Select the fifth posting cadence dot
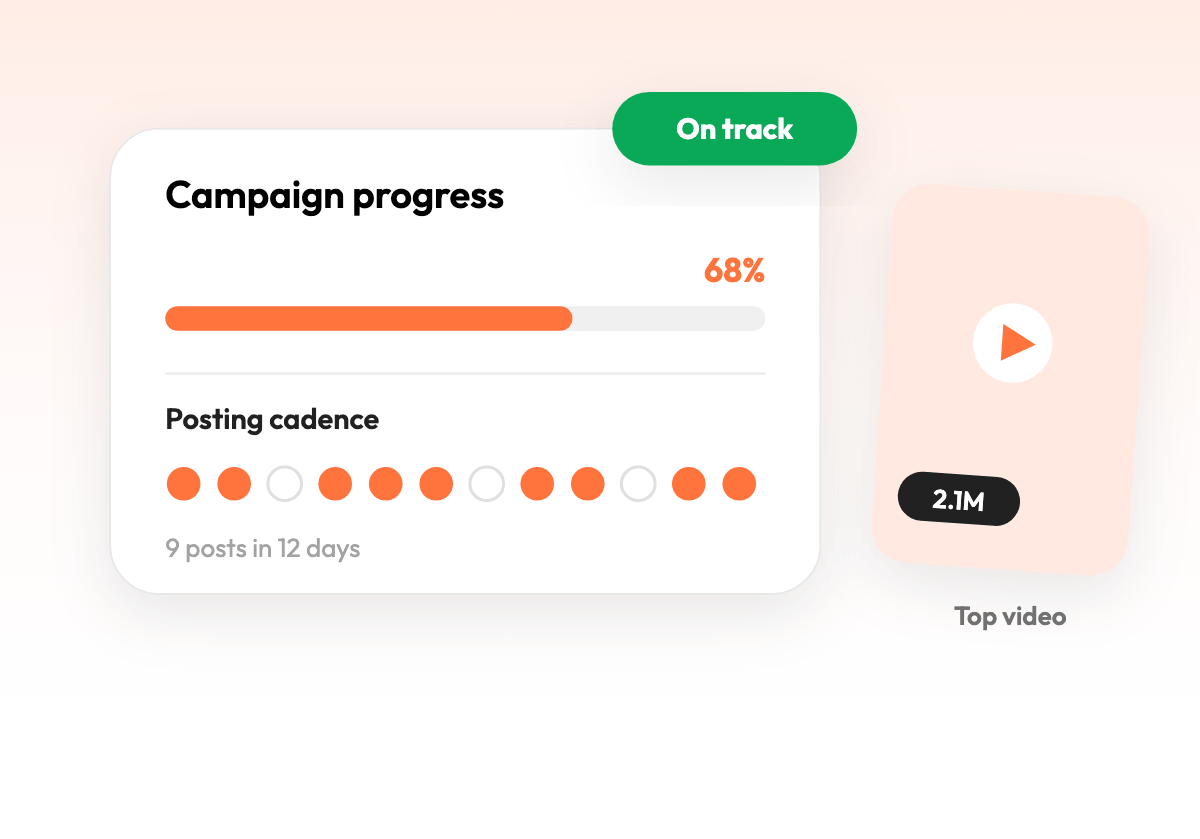Screen dimensions: 1200x839 coord(385,484)
